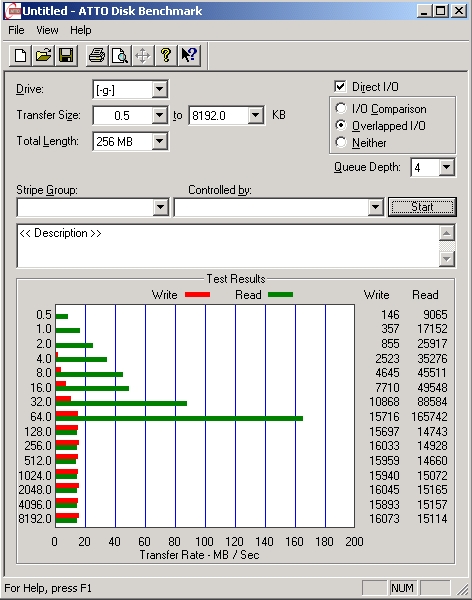Open the File menu
The height and width of the screenshot is (600, 472).
coord(16,30)
